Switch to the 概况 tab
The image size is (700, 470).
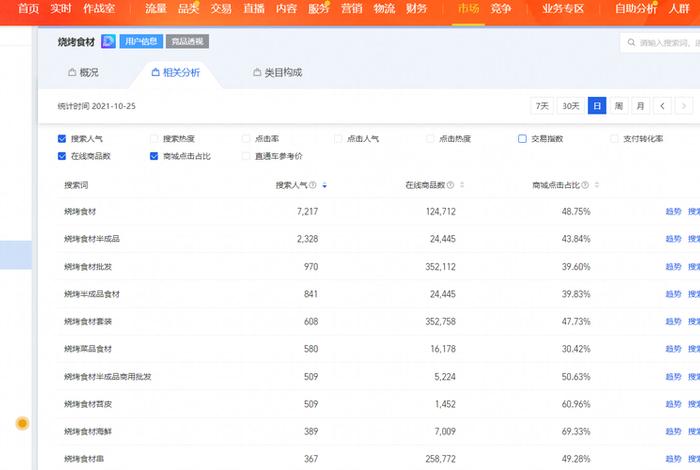tap(83, 73)
